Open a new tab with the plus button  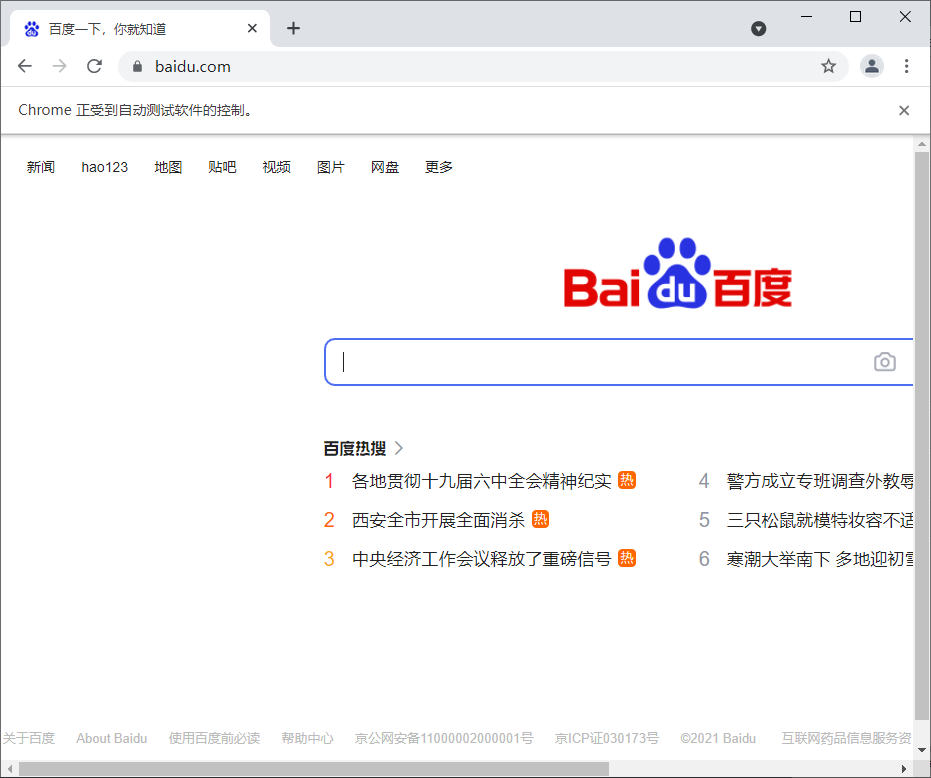293,28
